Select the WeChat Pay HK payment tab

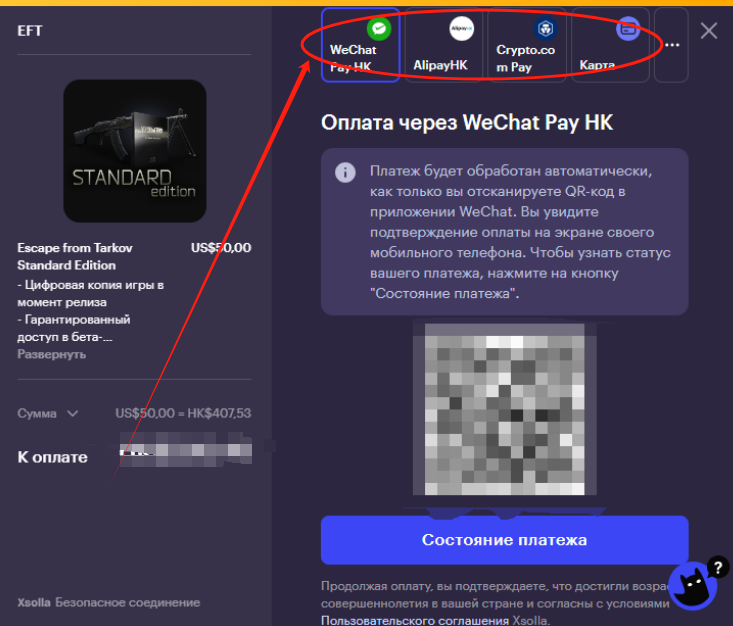tap(360, 45)
